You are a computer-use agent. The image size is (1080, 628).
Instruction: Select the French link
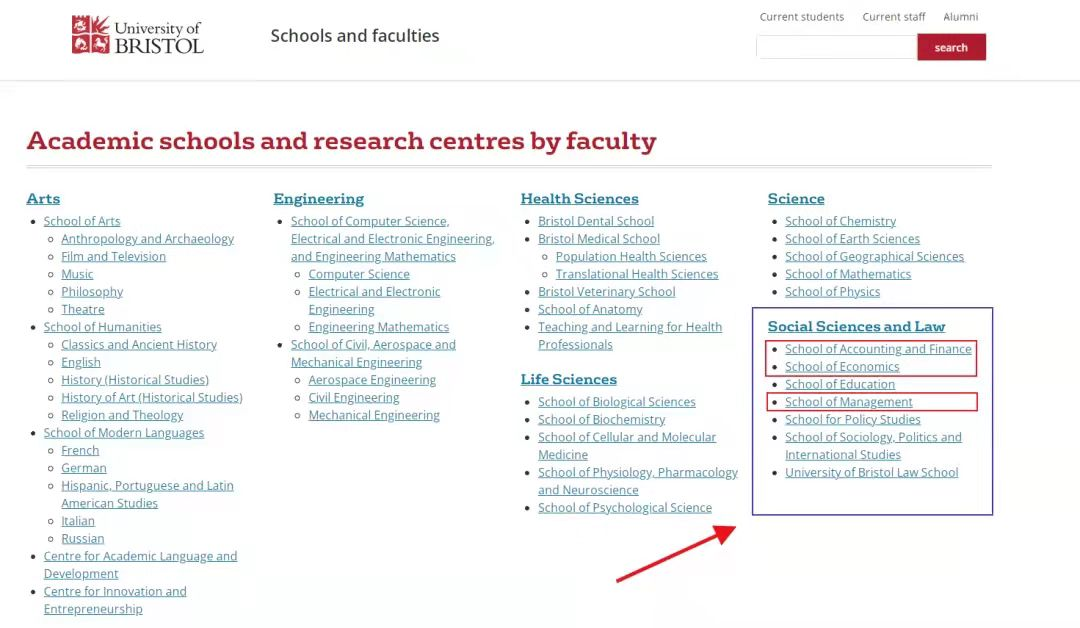(x=80, y=450)
